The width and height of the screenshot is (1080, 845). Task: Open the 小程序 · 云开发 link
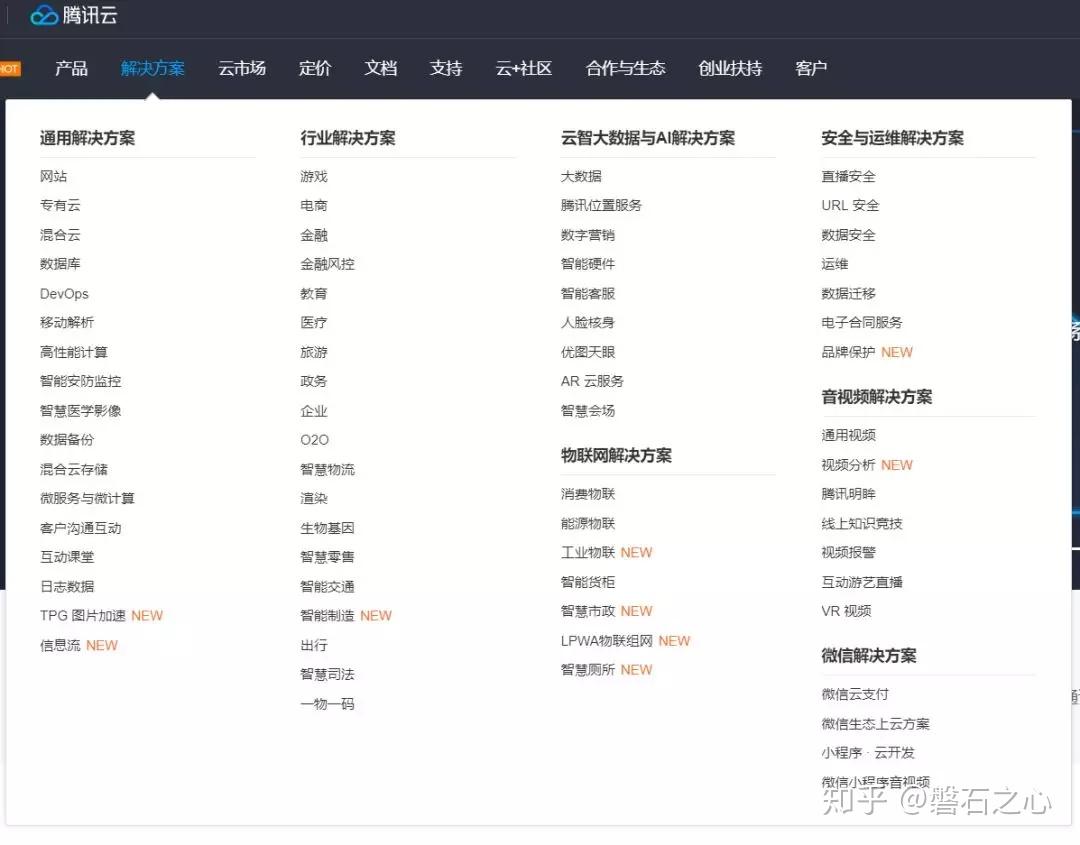click(x=868, y=753)
